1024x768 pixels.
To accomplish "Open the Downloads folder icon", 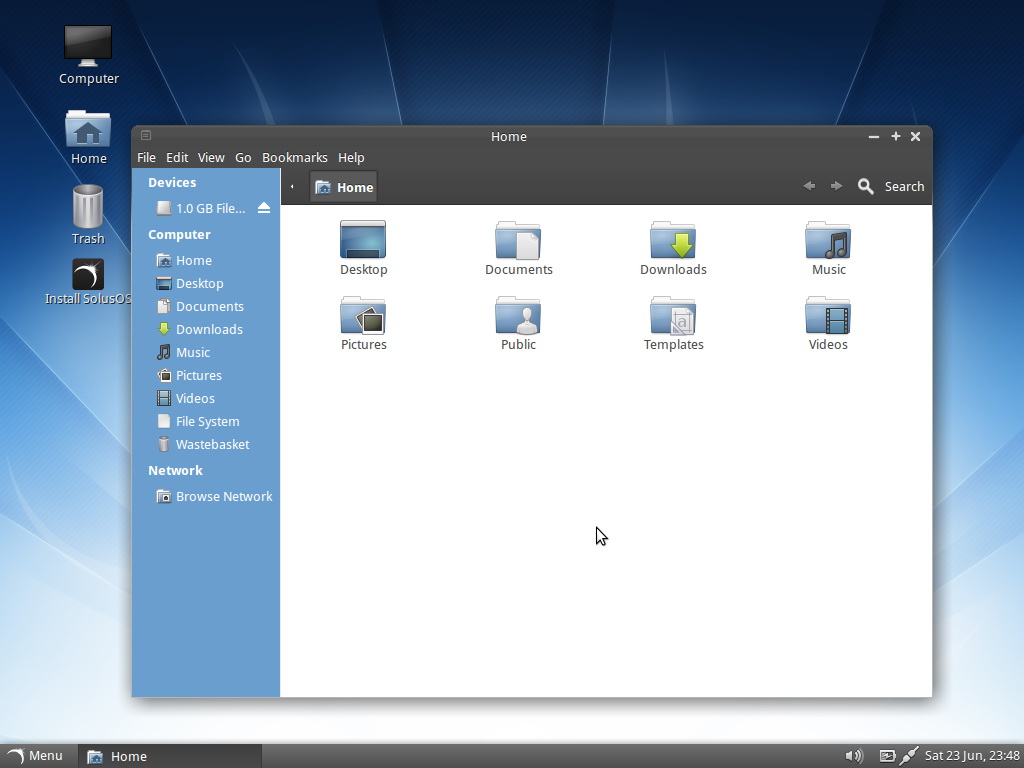I will click(673, 240).
